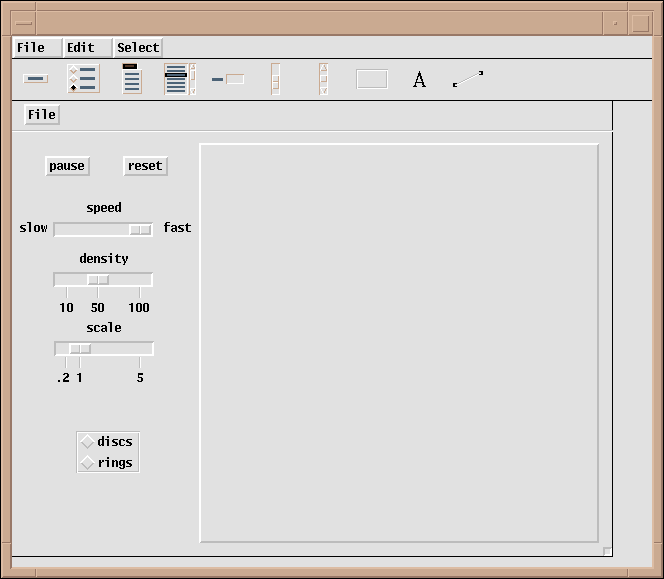Screen dimensions: 664x579
Task: Pick the radio button list widget icon
Action: [83, 79]
